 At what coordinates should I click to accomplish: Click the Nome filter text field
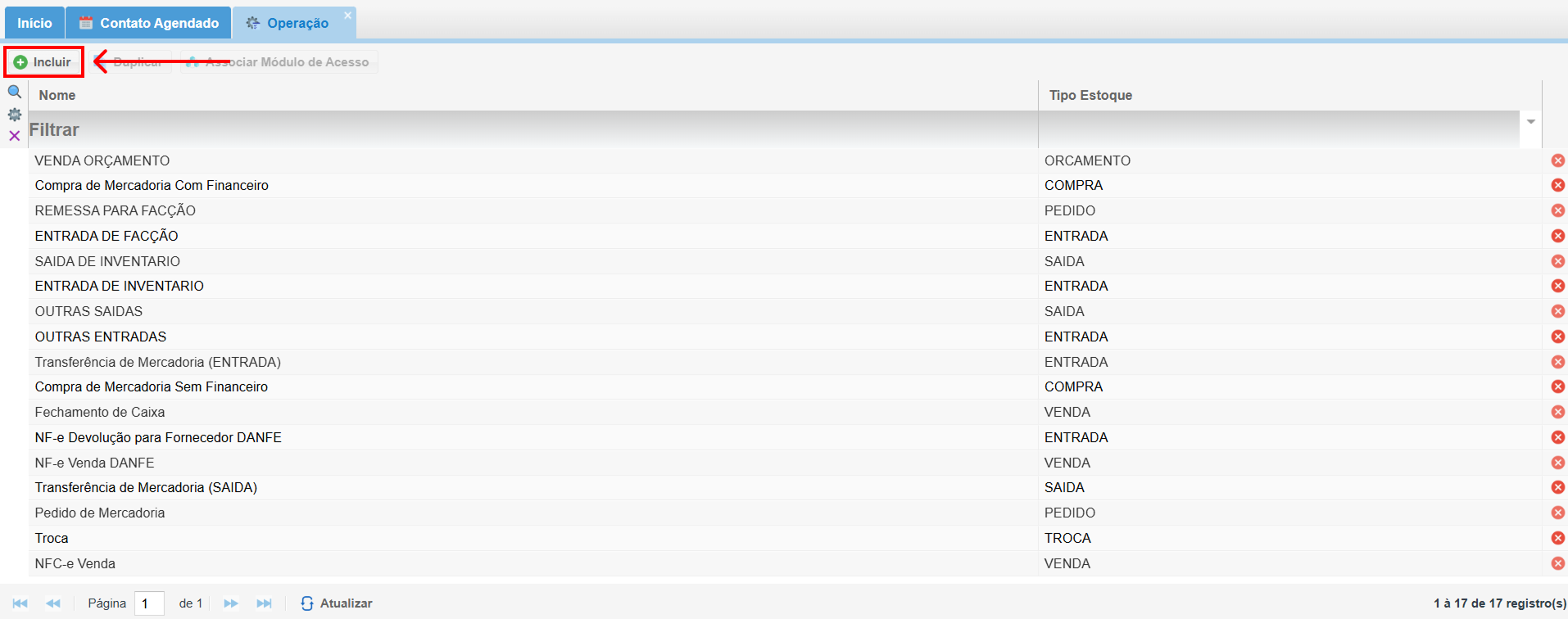532,130
